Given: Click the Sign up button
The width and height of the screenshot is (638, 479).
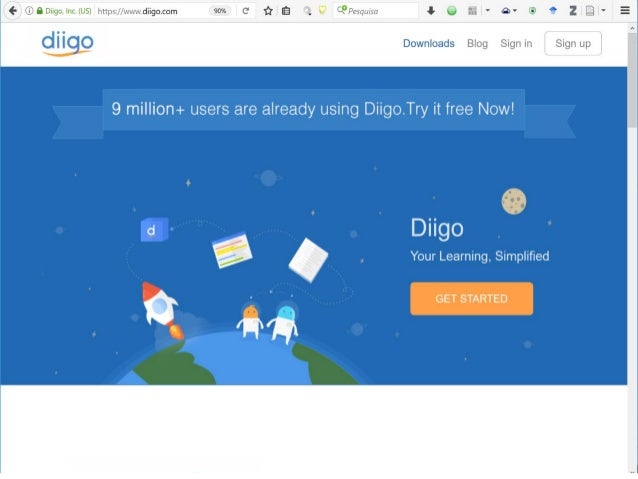Looking at the screenshot, I should [x=573, y=43].
